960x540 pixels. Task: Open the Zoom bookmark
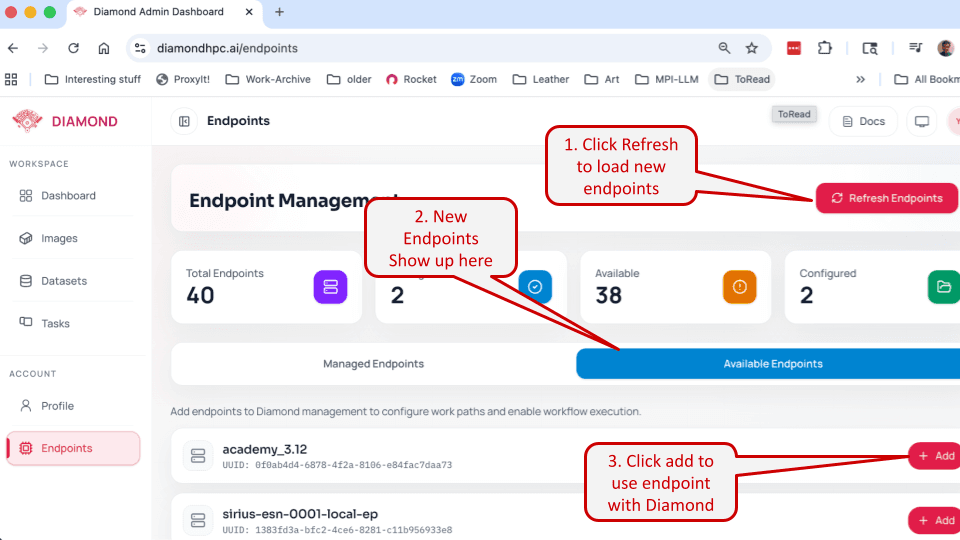(x=474, y=79)
